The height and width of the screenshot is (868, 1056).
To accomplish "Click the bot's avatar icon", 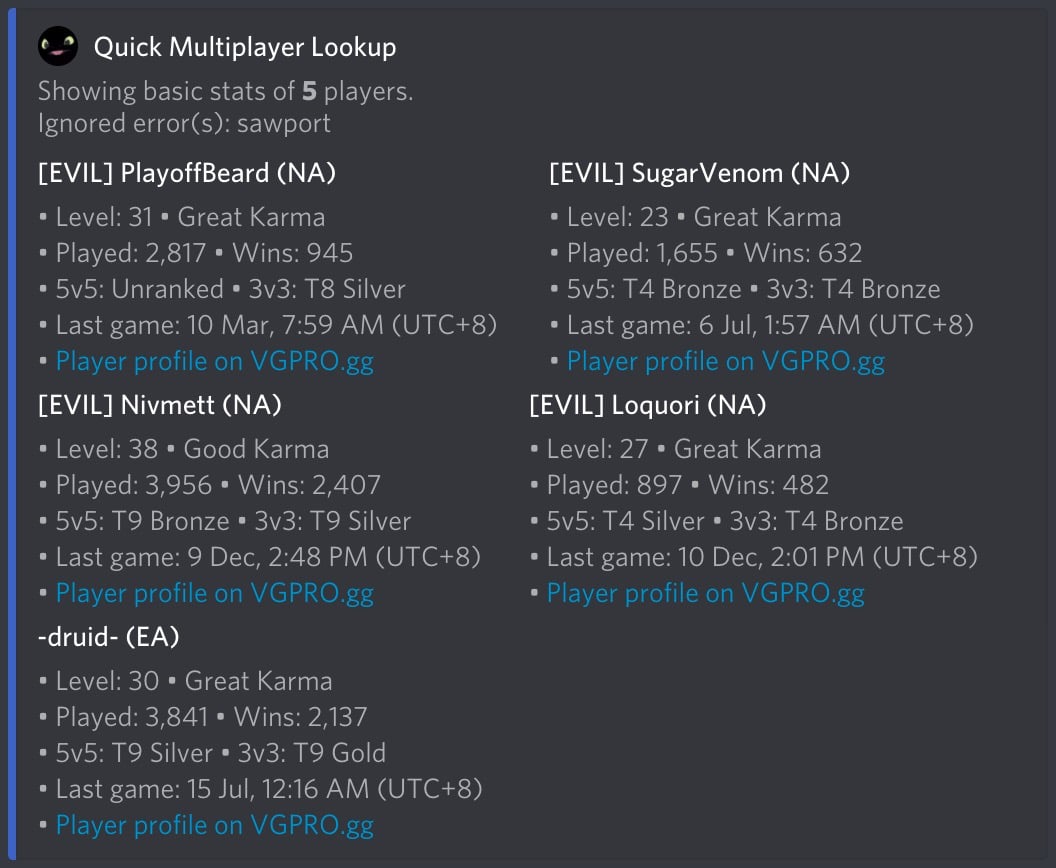I will (x=57, y=46).
